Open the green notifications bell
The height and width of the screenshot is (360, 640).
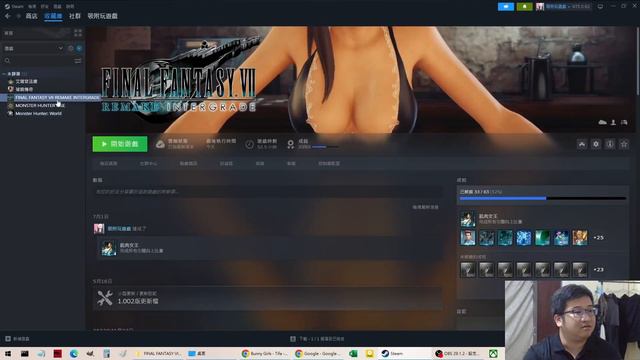click(524, 7)
